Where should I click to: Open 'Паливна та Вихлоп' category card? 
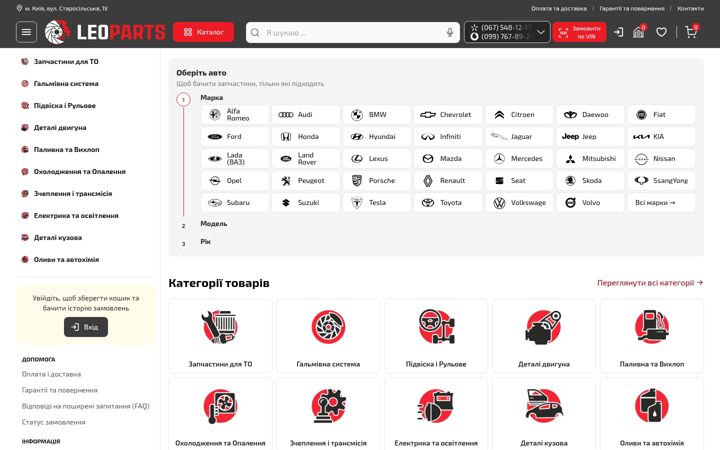pos(652,336)
